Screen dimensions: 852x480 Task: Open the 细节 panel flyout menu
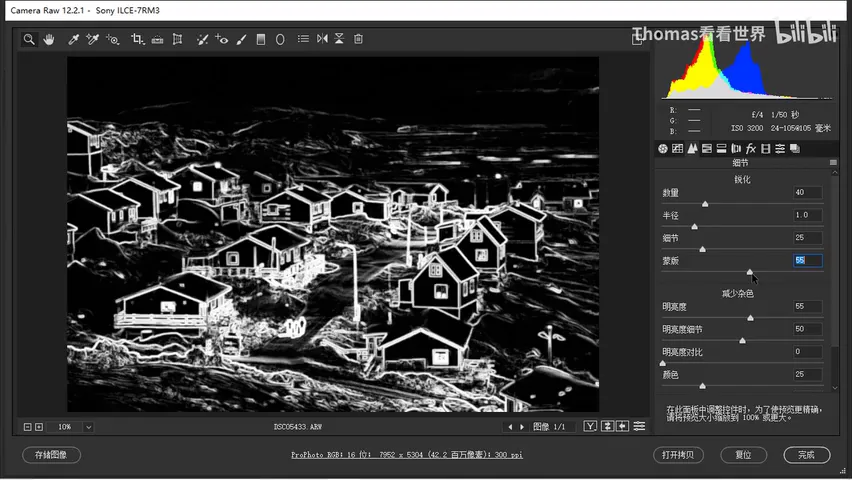[833, 163]
